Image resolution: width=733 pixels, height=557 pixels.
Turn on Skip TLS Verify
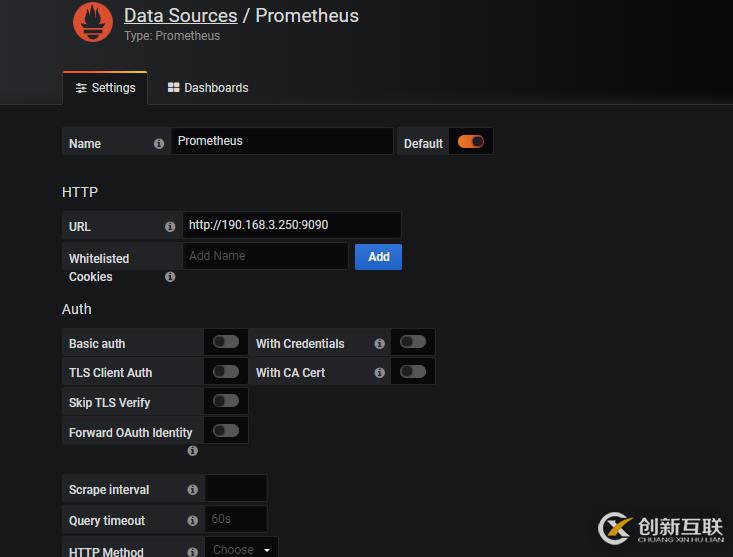(226, 401)
